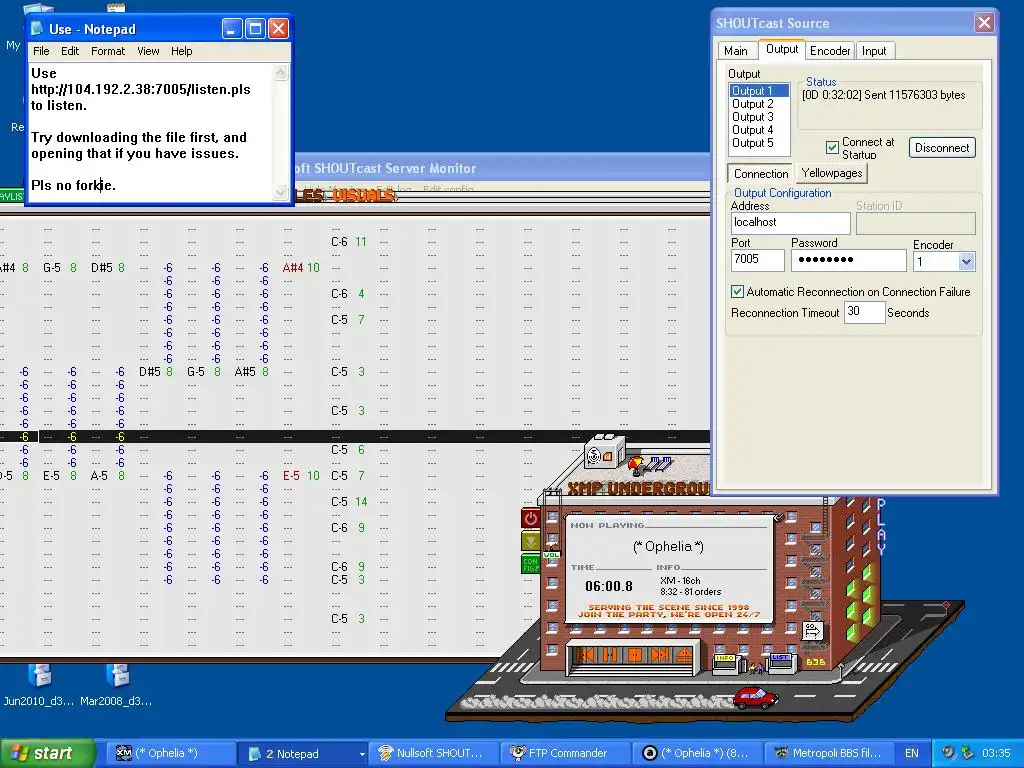The image size is (1024, 768).
Task: Toggle Automatic Reconnection on Connection Failure
Action: [737, 291]
